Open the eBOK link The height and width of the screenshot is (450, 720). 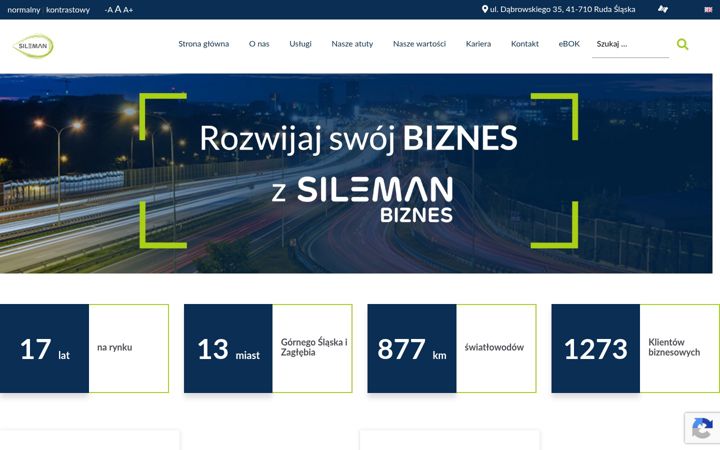click(x=569, y=44)
